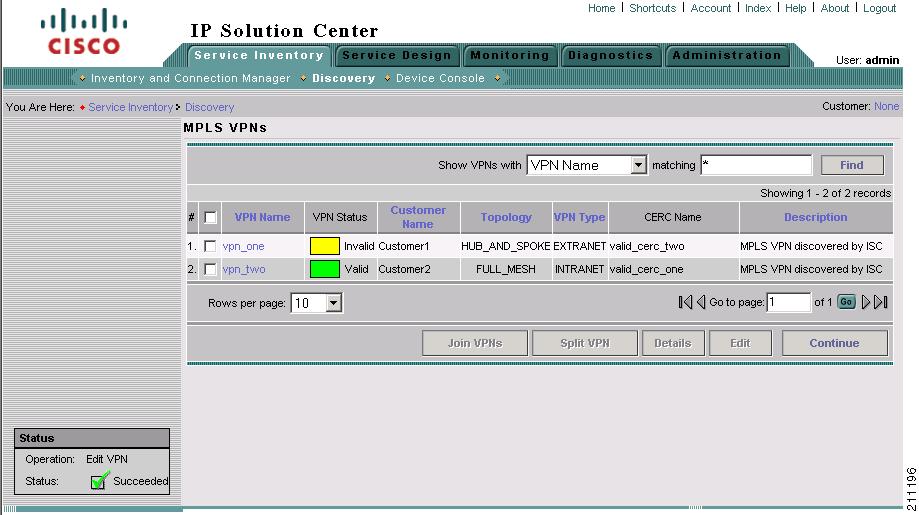This screenshot has width=919, height=515.
Task: Sort by Customer Name column header
Action: (x=418, y=217)
